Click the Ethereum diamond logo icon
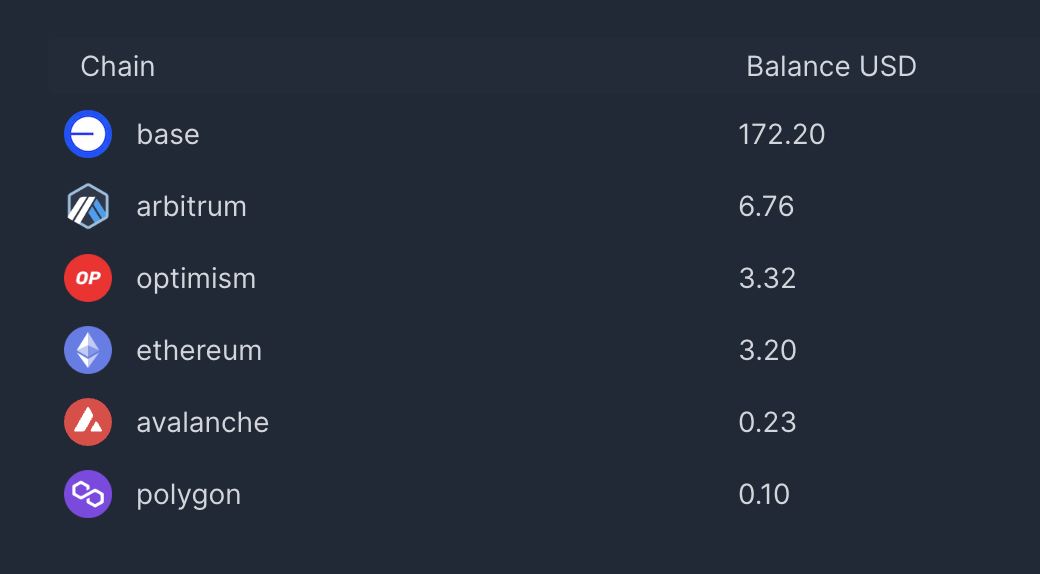The width and height of the screenshot is (1040, 574). (x=88, y=350)
